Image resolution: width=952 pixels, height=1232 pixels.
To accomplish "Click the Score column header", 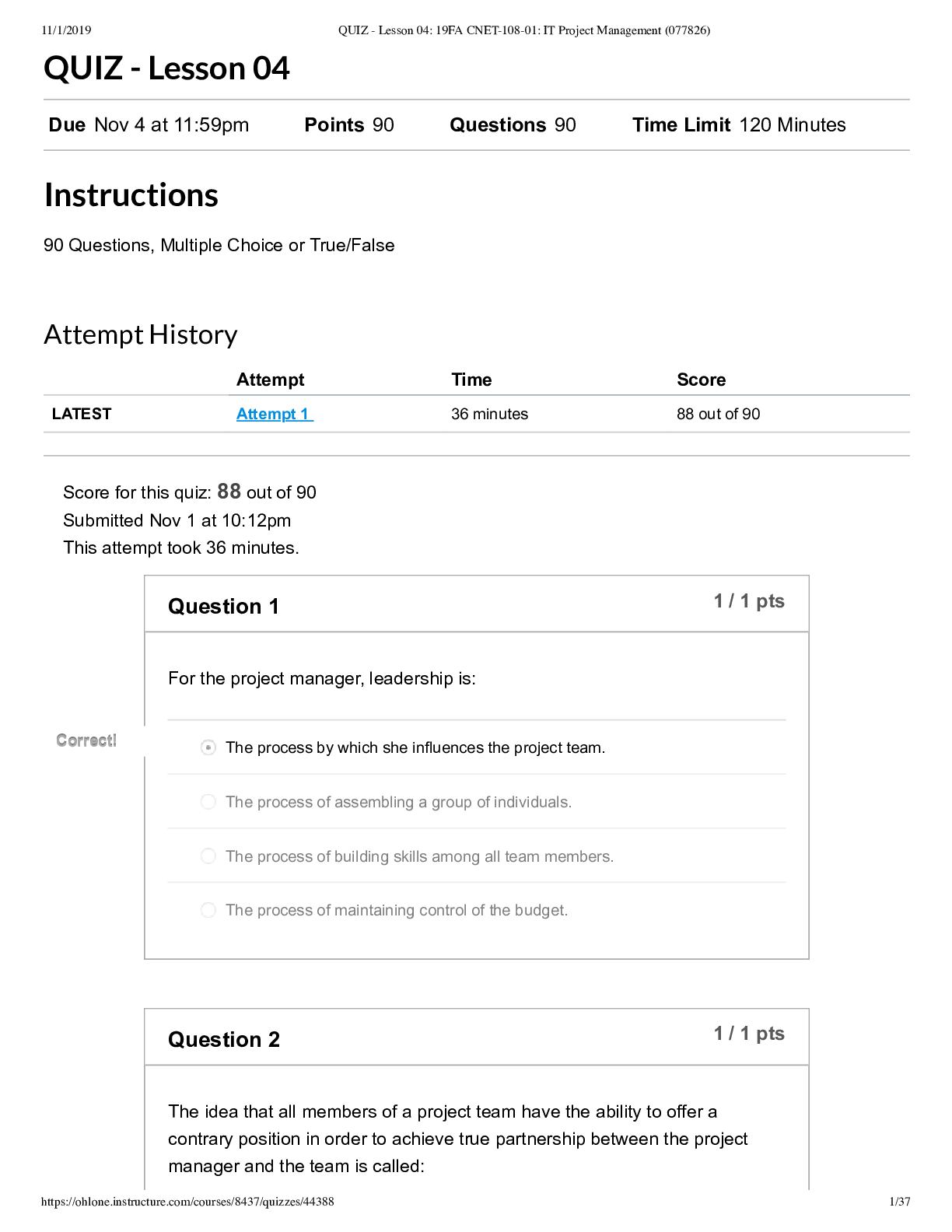I will 701,380.
